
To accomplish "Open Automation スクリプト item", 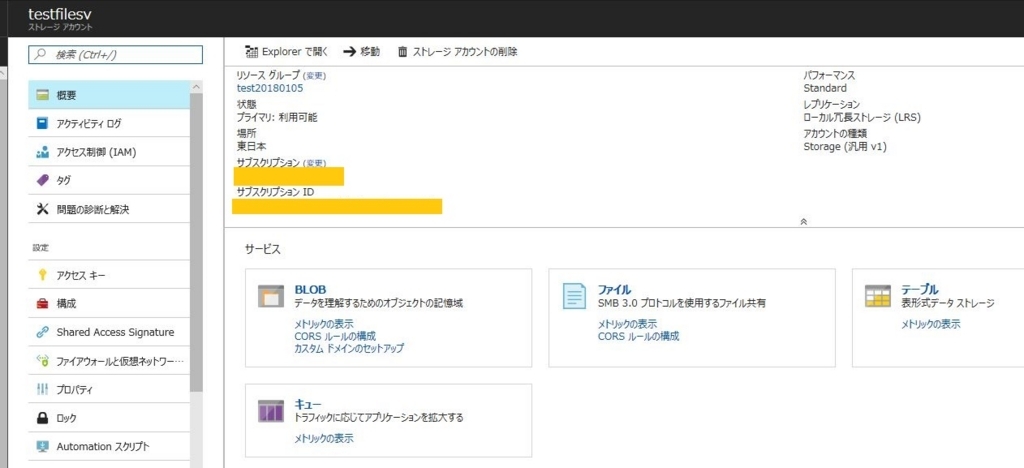I will (109, 446).
